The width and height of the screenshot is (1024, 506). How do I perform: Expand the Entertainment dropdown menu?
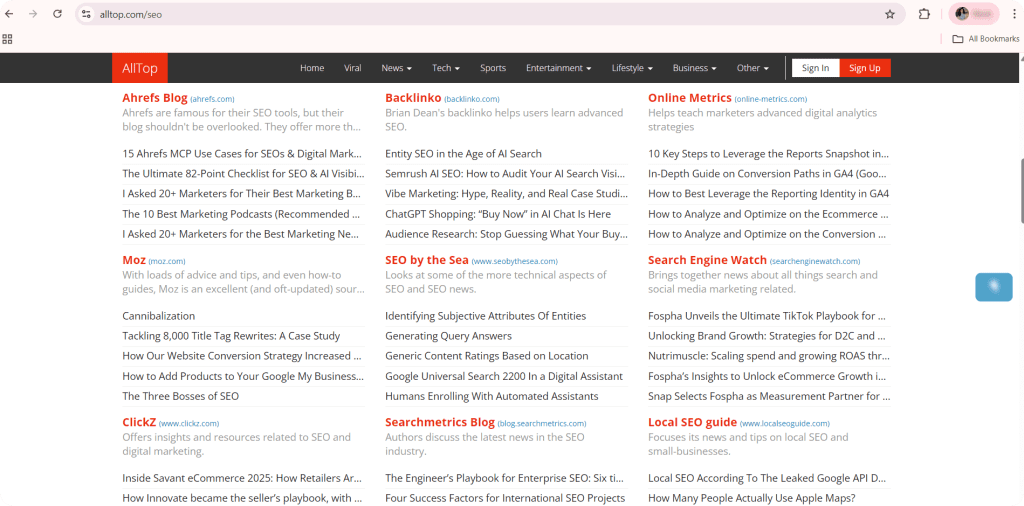coord(558,68)
